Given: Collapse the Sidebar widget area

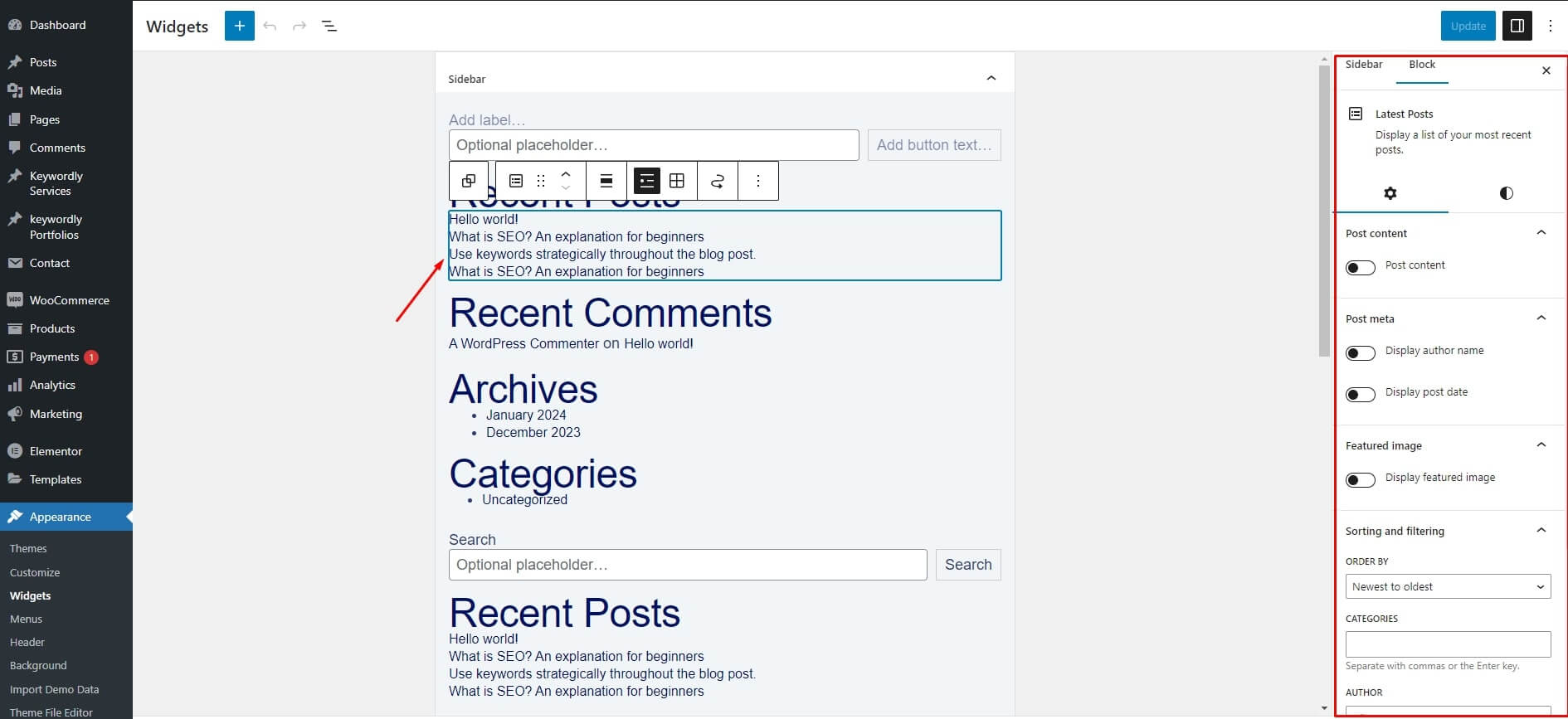Looking at the screenshot, I should point(991,78).
